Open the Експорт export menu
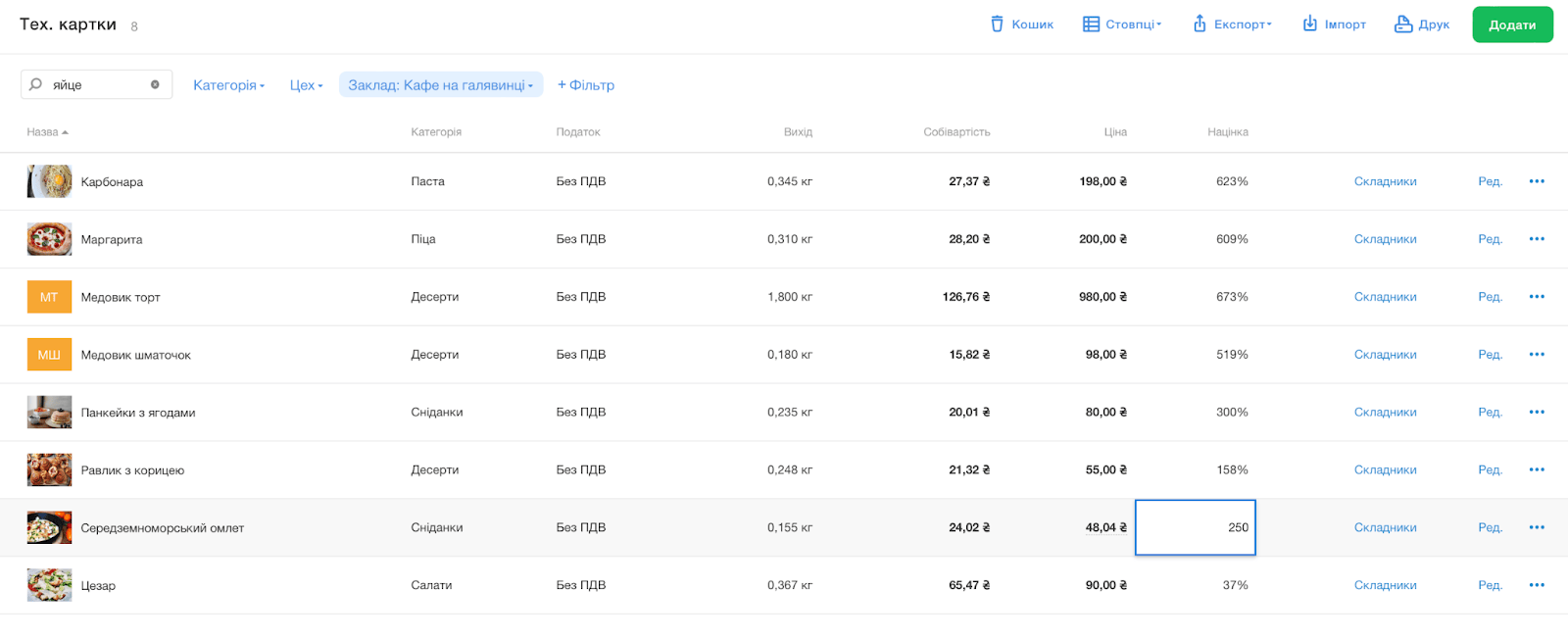Viewport: 1568px width, 639px height. click(x=1231, y=25)
